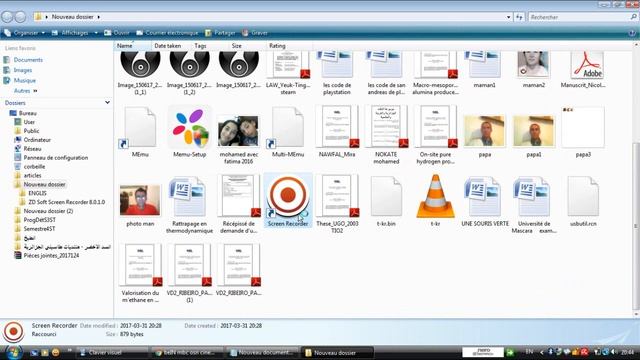The width and height of the screenshot is (640, 360).
Task: Collapse the Dossiers folder pane
Action: coord(107,102)
